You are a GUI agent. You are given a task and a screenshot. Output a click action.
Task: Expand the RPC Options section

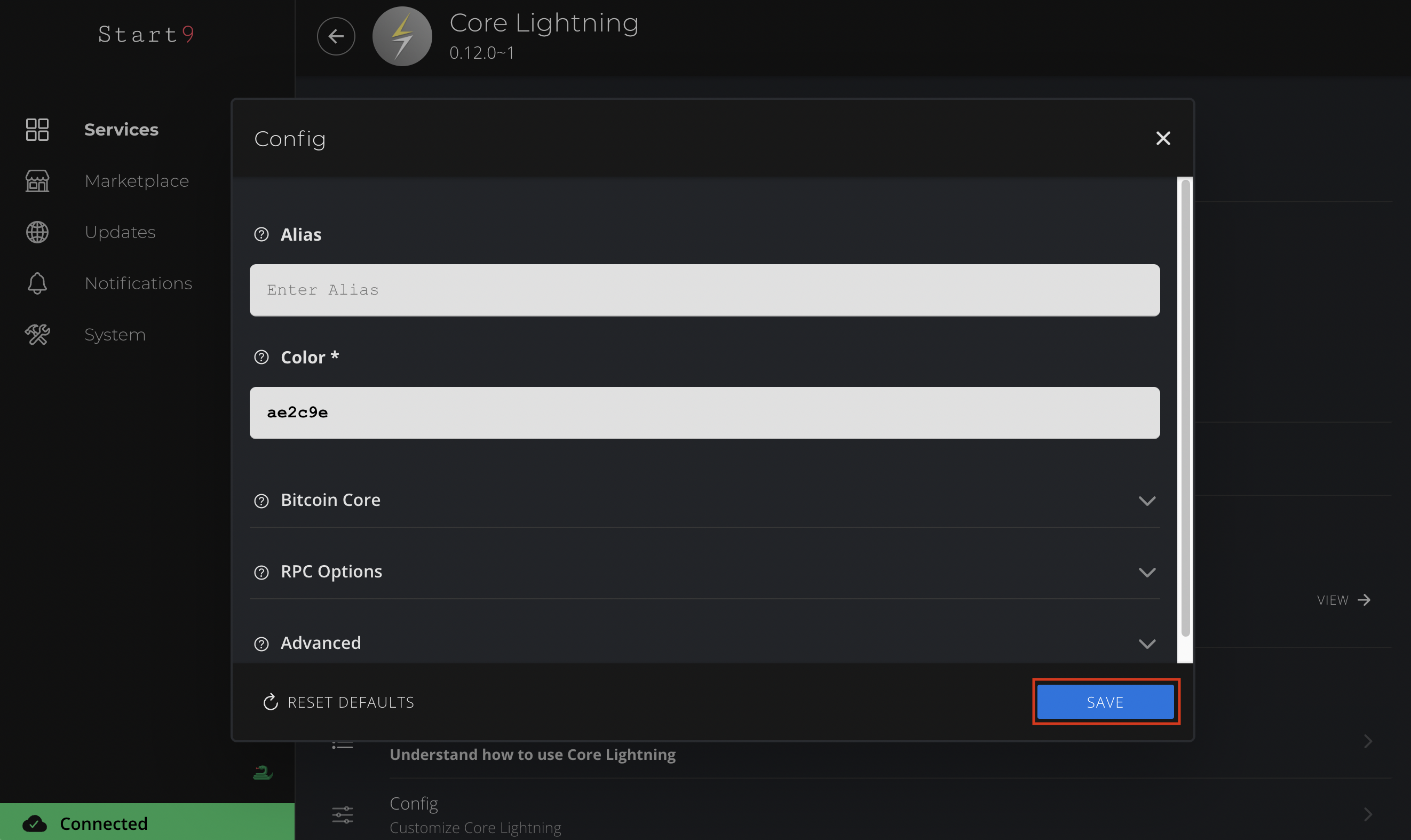coord(1147,572)
